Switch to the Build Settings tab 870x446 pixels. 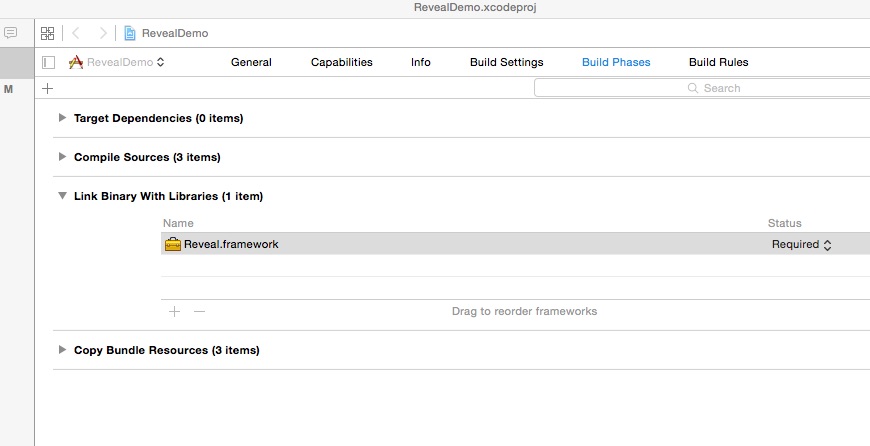[507, 62]
